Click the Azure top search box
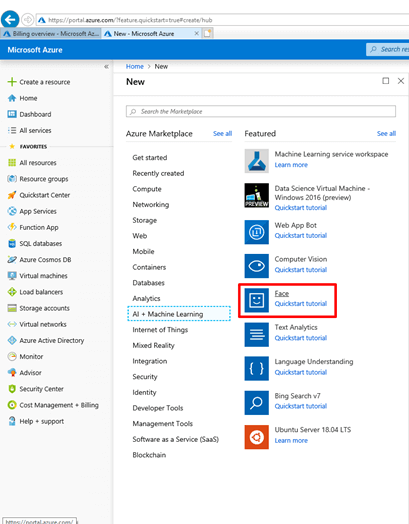The width and height of the screenshot is (409, 524). click(388, 49)
